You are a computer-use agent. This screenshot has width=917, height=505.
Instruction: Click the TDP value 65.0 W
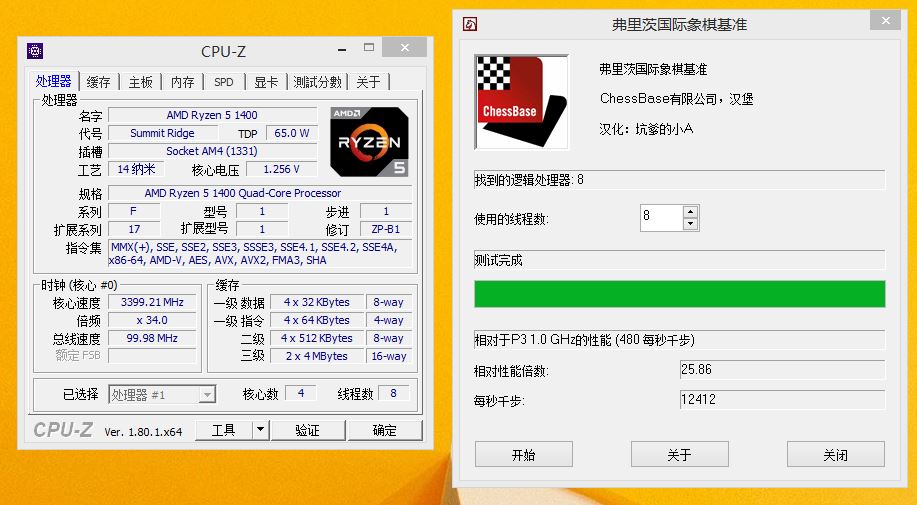(291, 133)
